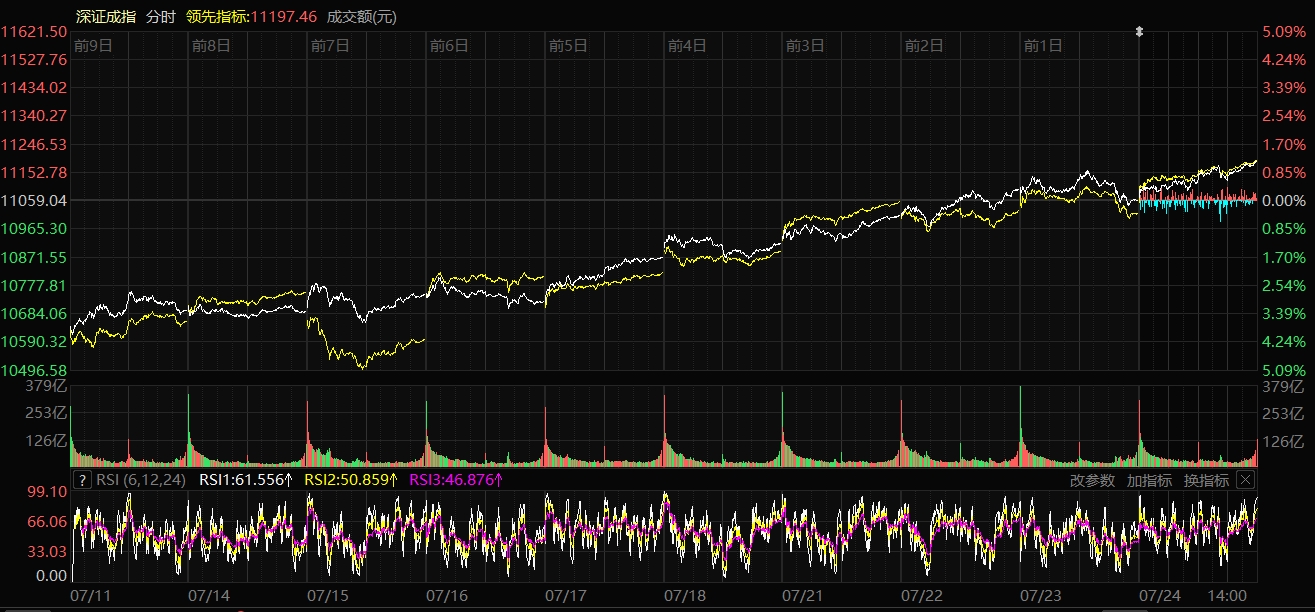The width and height of the screenshot is (1315, 612).
Task: Click the RSI indicator help question-mark icon
Action: click(x=83, y=480)
